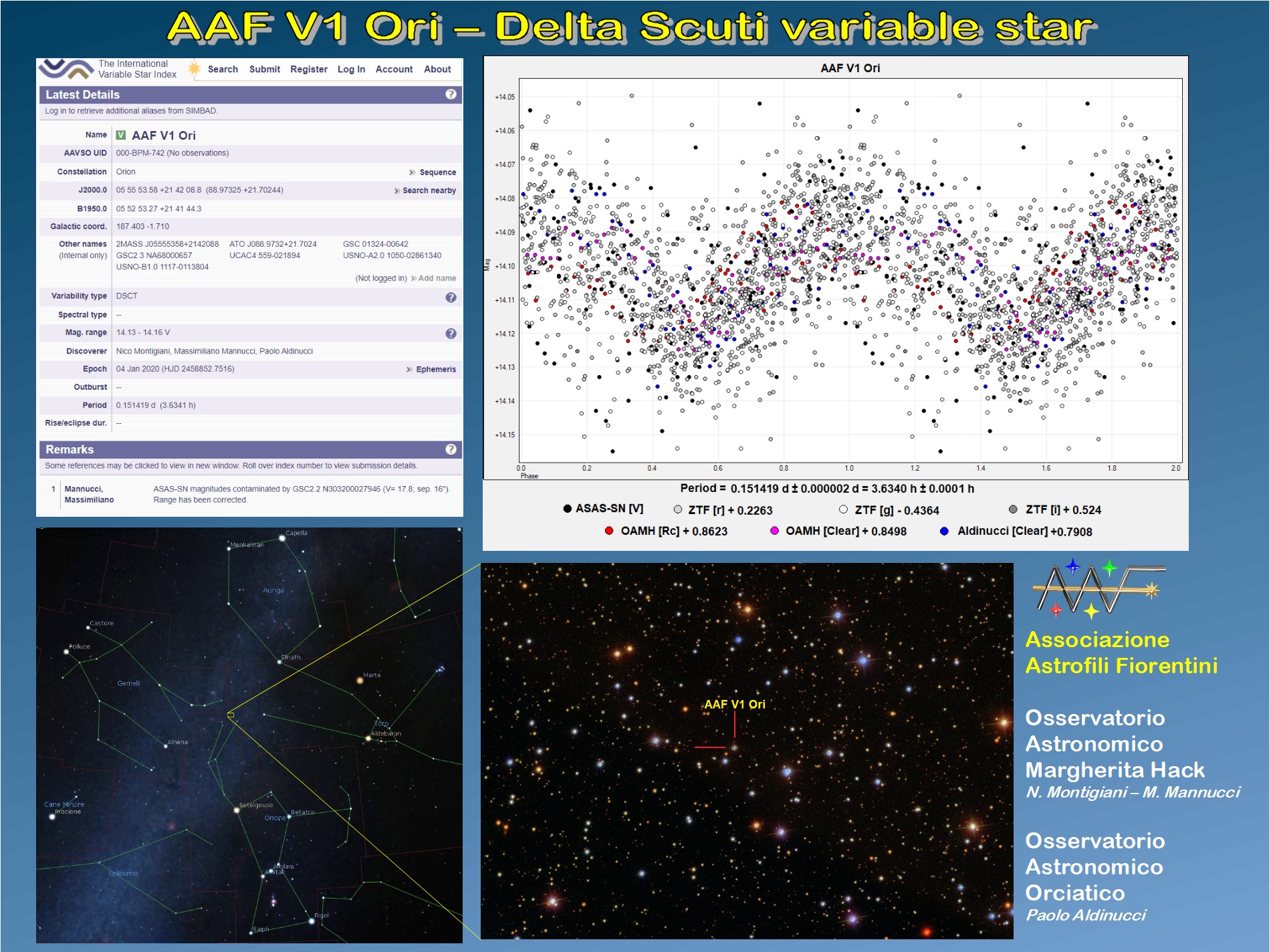
Task: Click the sun icon beside Search
Action: click(x=194, y=68)
